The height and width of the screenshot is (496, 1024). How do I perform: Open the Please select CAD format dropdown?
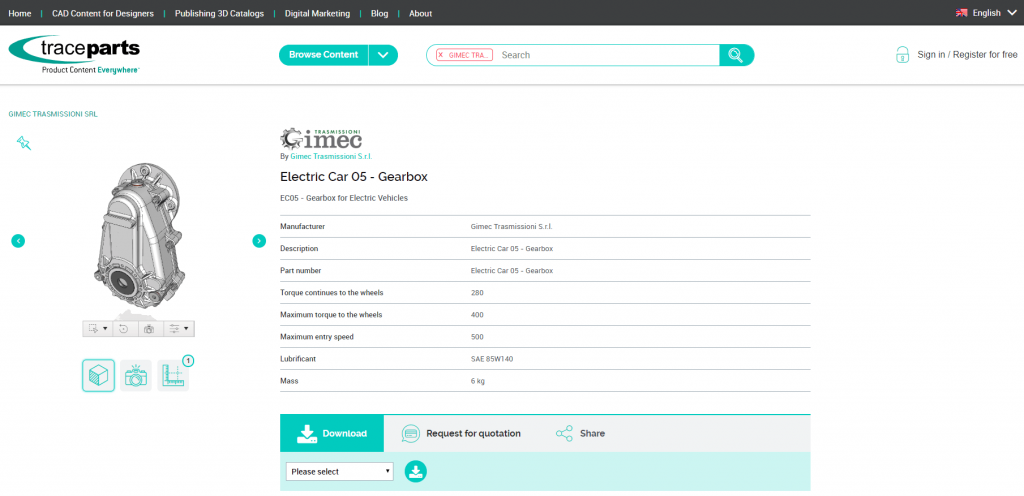(340, 471)
